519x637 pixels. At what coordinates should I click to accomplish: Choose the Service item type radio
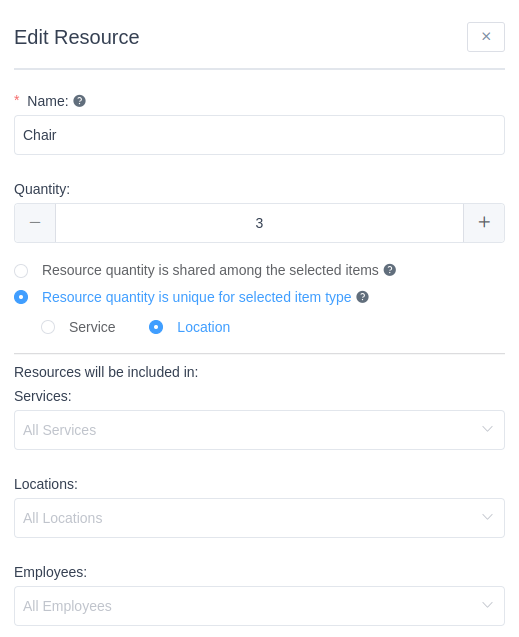click(x=48, y=327)
